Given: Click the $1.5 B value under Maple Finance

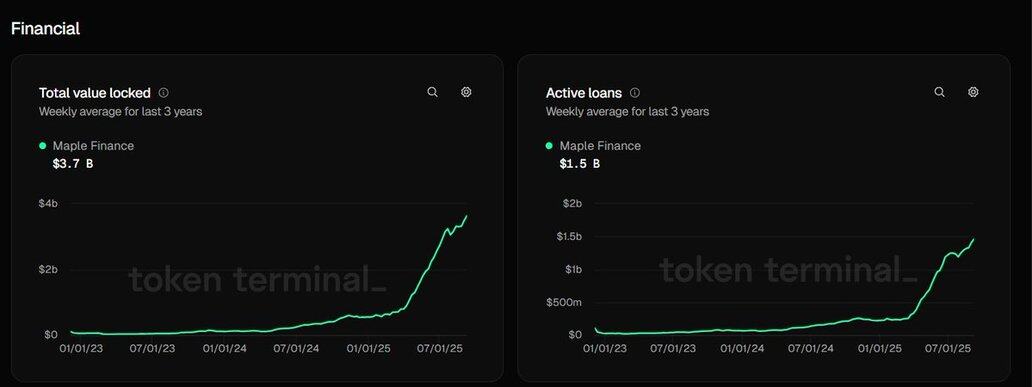Looking at the screenshot, I should [x=579, y=163].
